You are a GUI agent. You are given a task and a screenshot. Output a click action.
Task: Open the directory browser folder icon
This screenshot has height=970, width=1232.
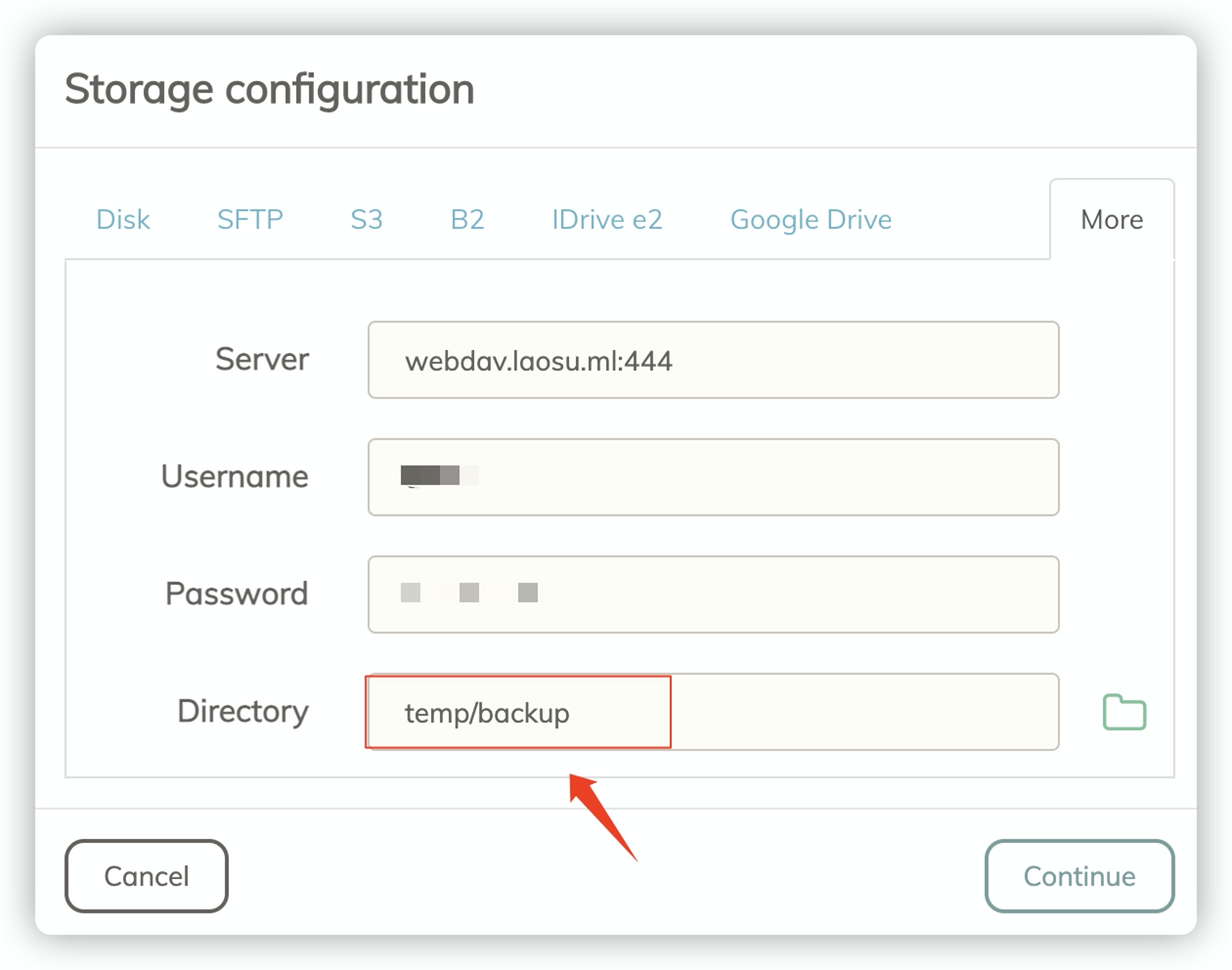[x=1124, y=713]
